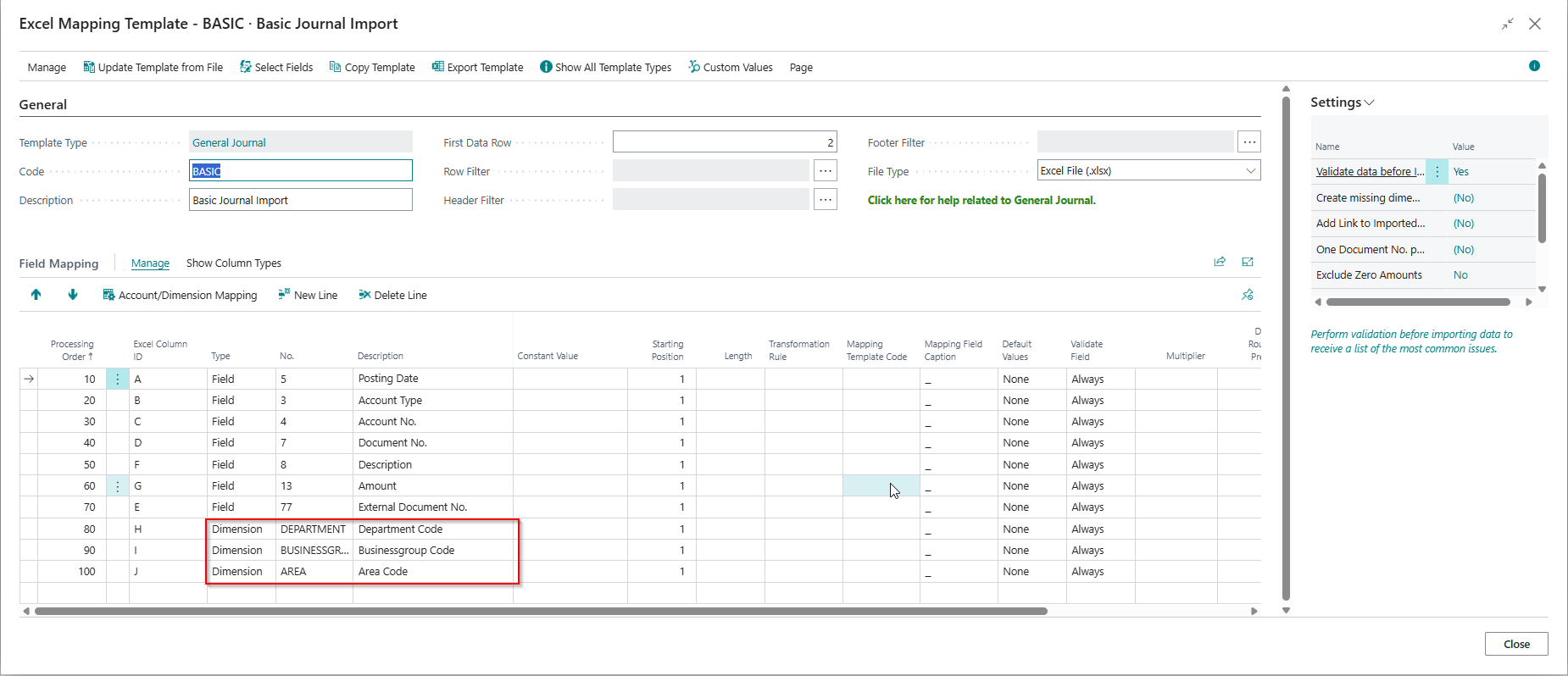Open Page menu
This screenshot has height=676, width=1568.
coord(801,67)
